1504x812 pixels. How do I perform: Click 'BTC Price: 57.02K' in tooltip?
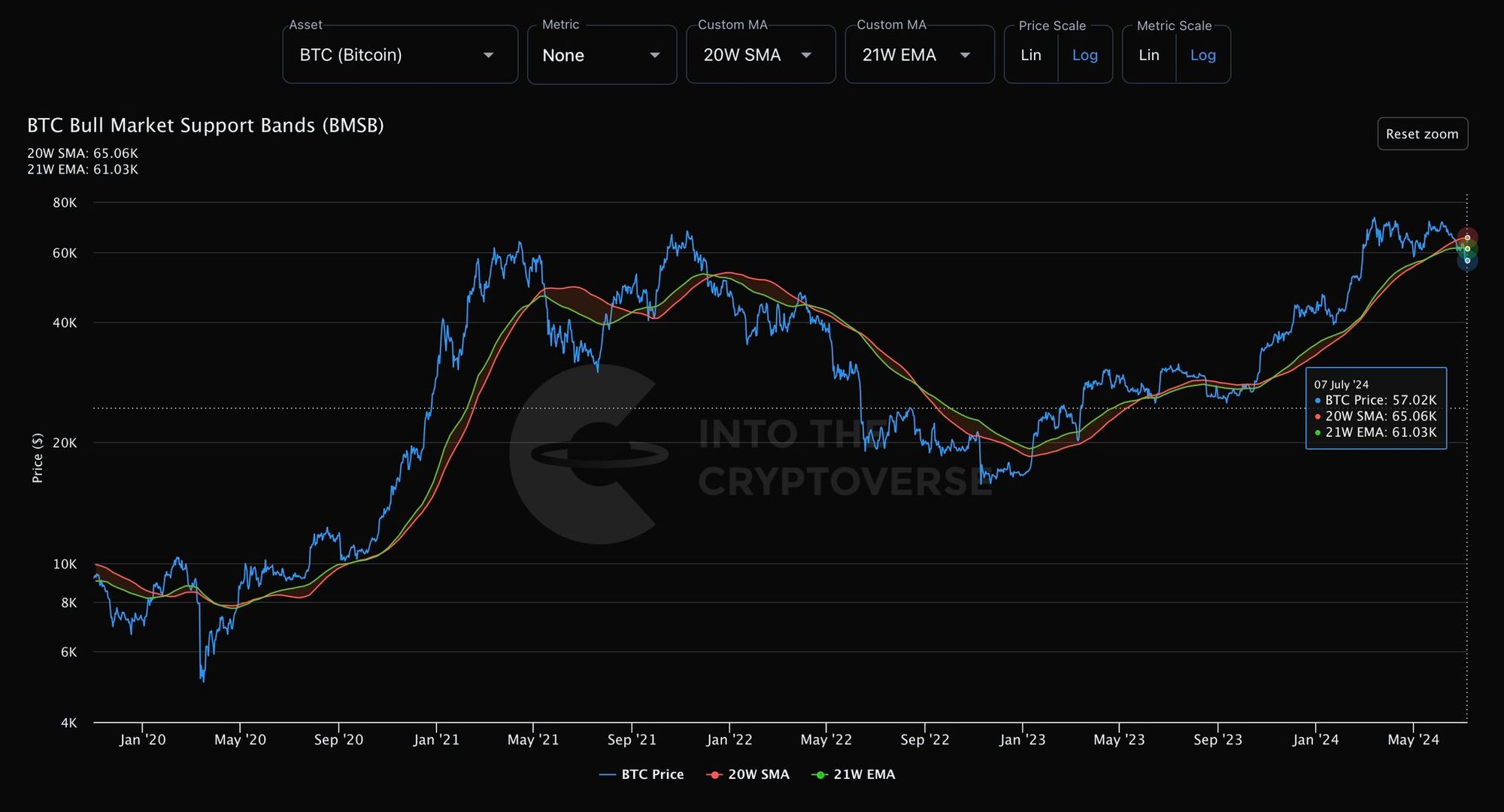click(x=1381, y=400)
